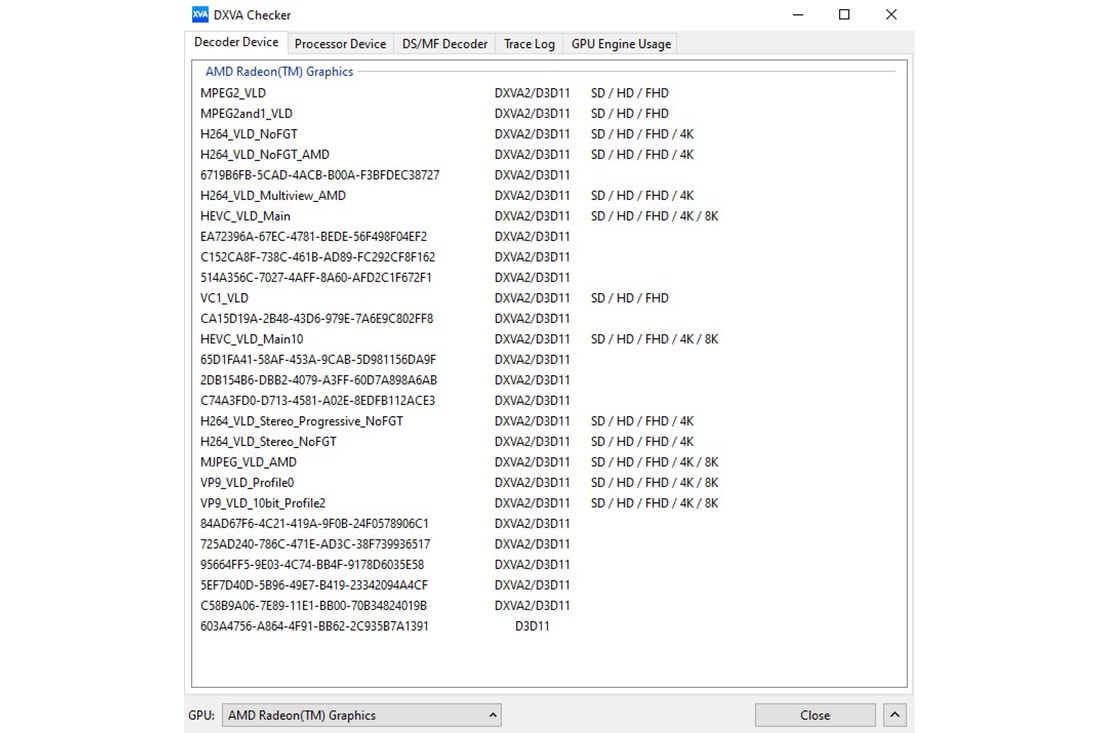Minimize the DXVA Checker window
Screen dimensions: 1100x733
[798, 15]
